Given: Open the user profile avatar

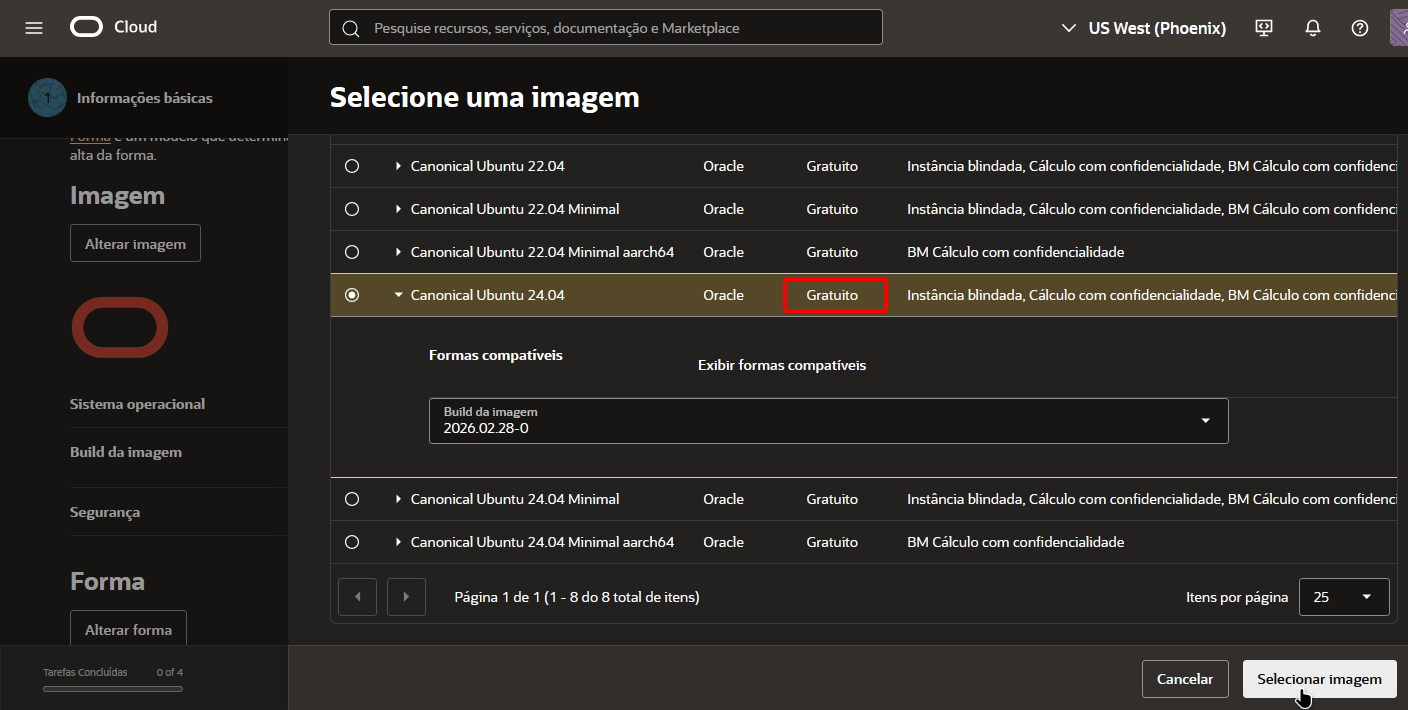Looking at the screenshot, I should (1398, 28).
